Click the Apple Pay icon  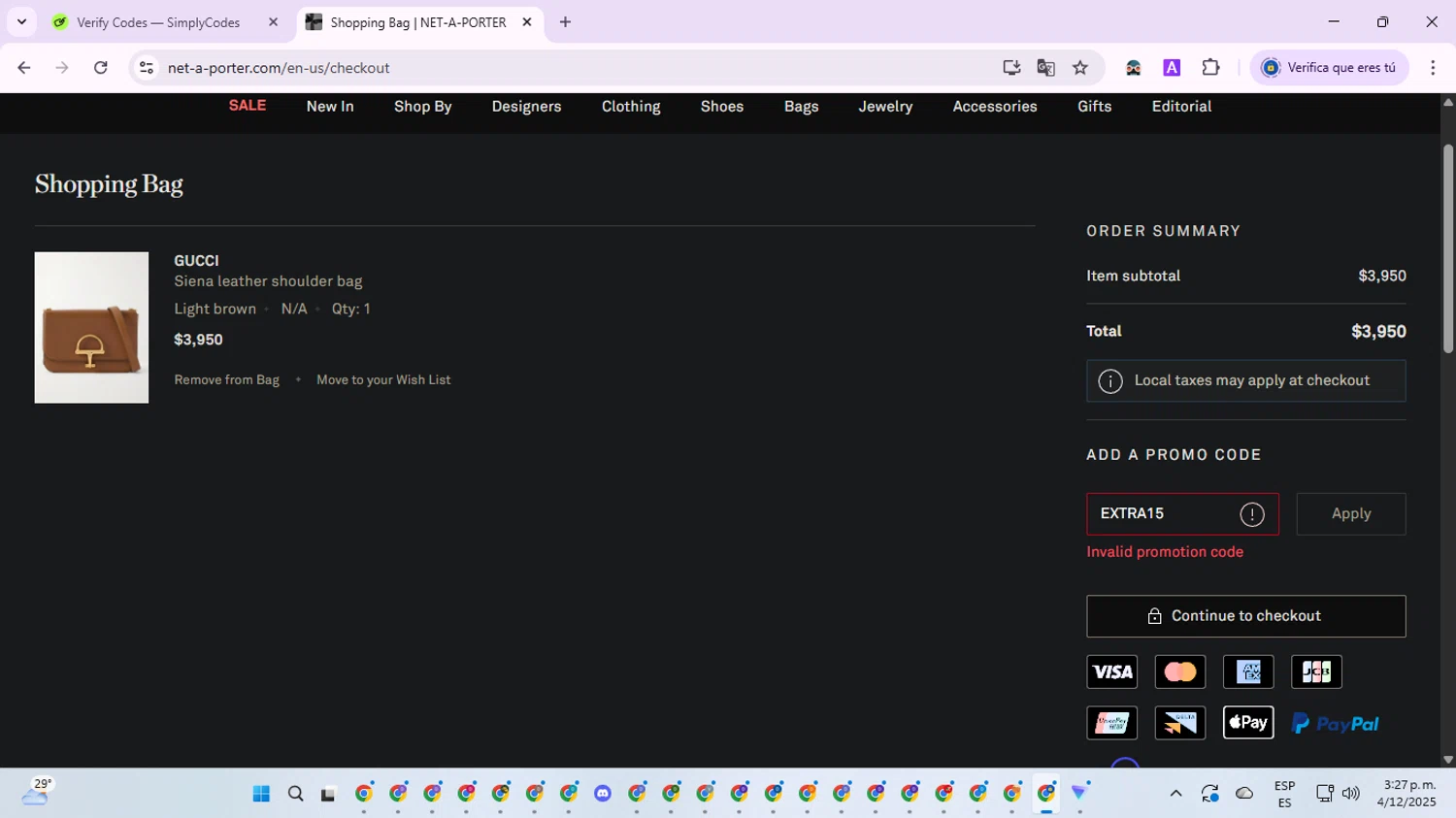(1248, 723)
